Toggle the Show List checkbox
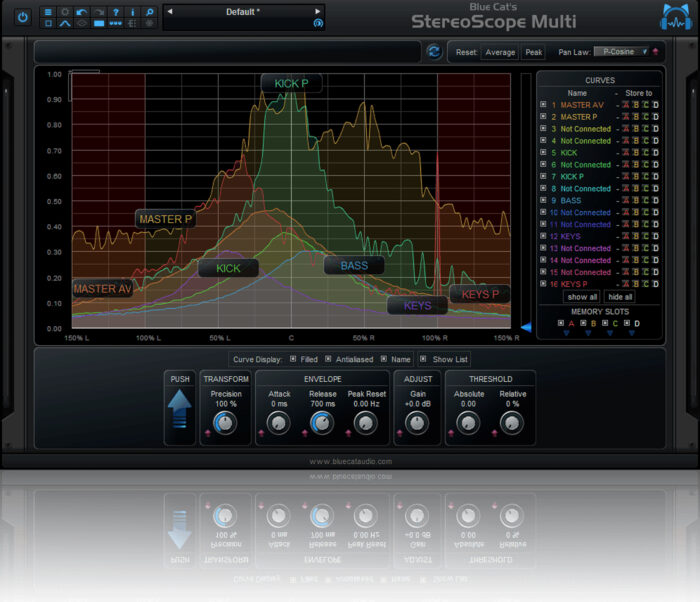 [x=423, y=359]
